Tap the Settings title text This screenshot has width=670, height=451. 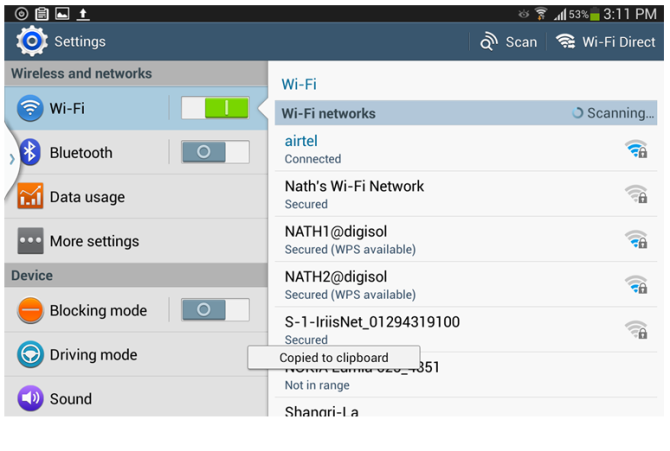pyautogui.click(x=79, y=41)
